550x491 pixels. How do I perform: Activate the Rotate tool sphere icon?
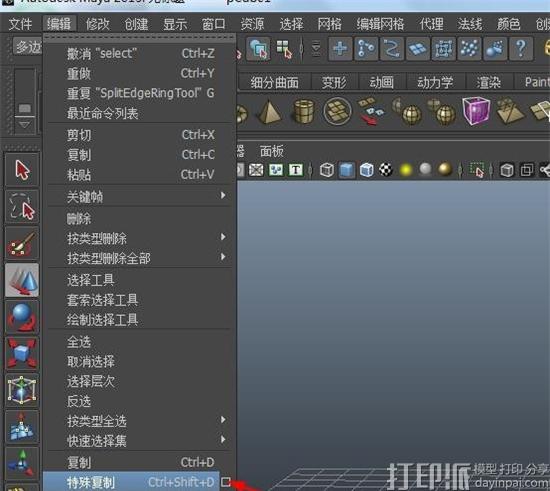(x=22, y=317)
